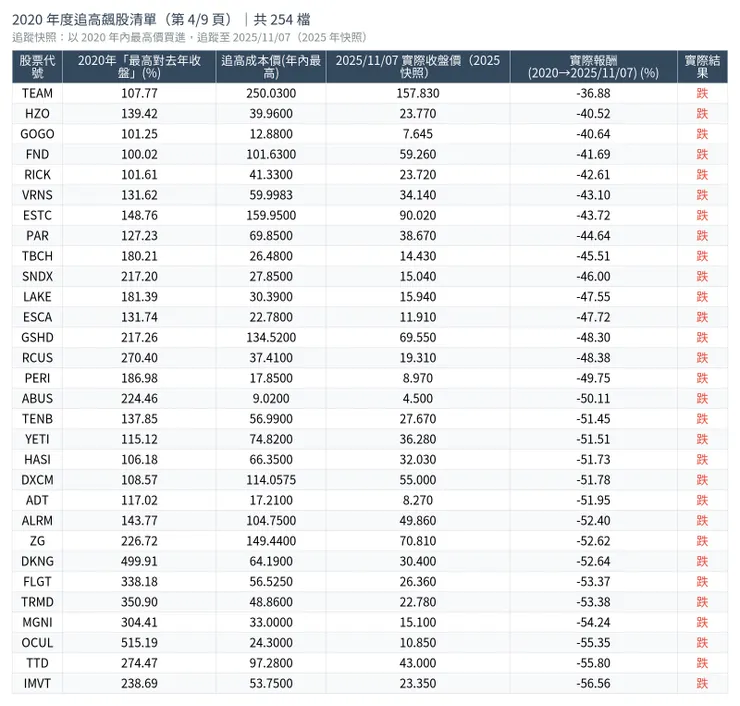Click the 114.0575 cost value for DXCM
The width and height of the screenshot is (740, 706).
pyautogui.click(x=271, y=479)
